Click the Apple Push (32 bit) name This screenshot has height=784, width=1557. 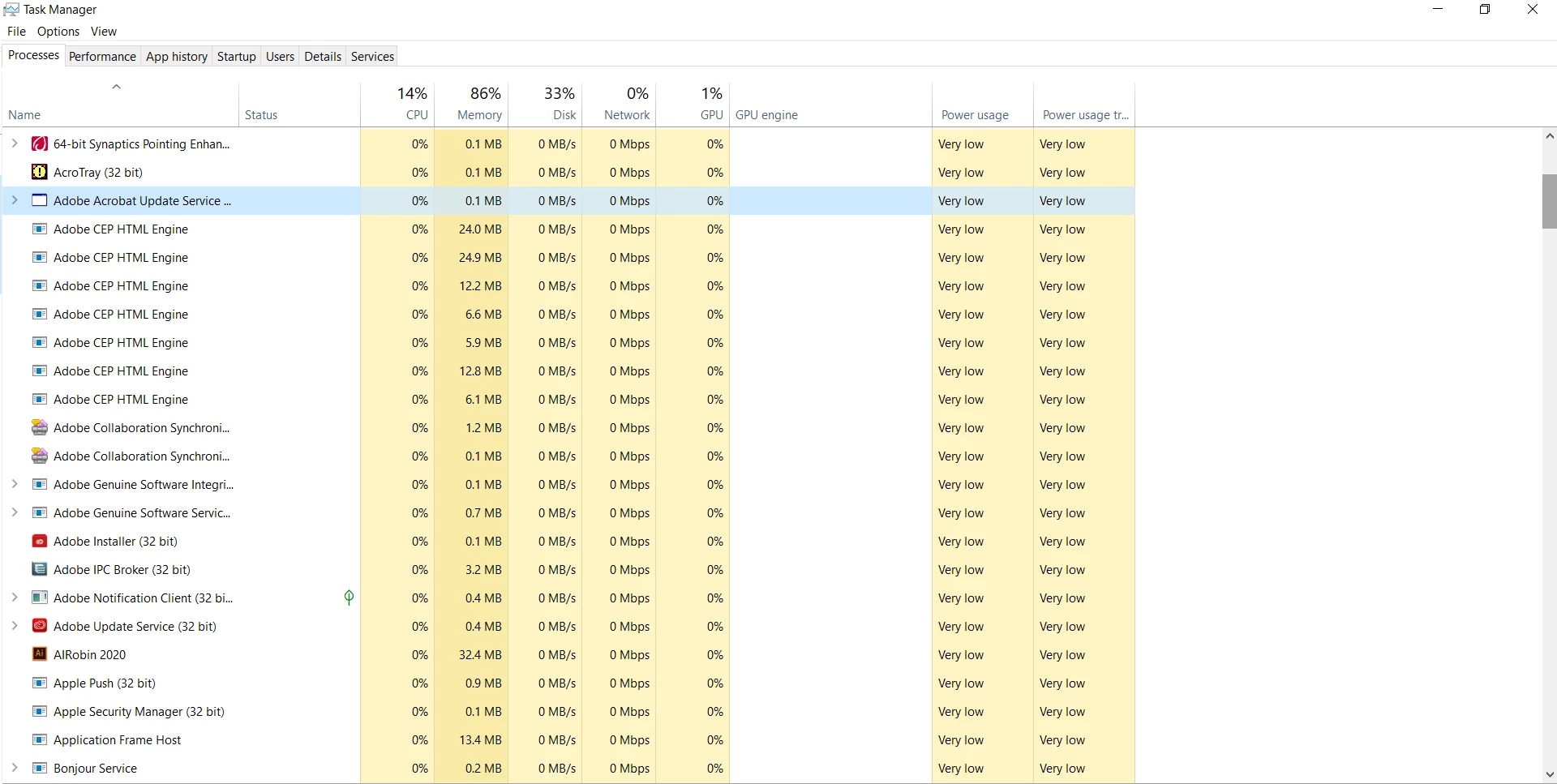point(105,683)
